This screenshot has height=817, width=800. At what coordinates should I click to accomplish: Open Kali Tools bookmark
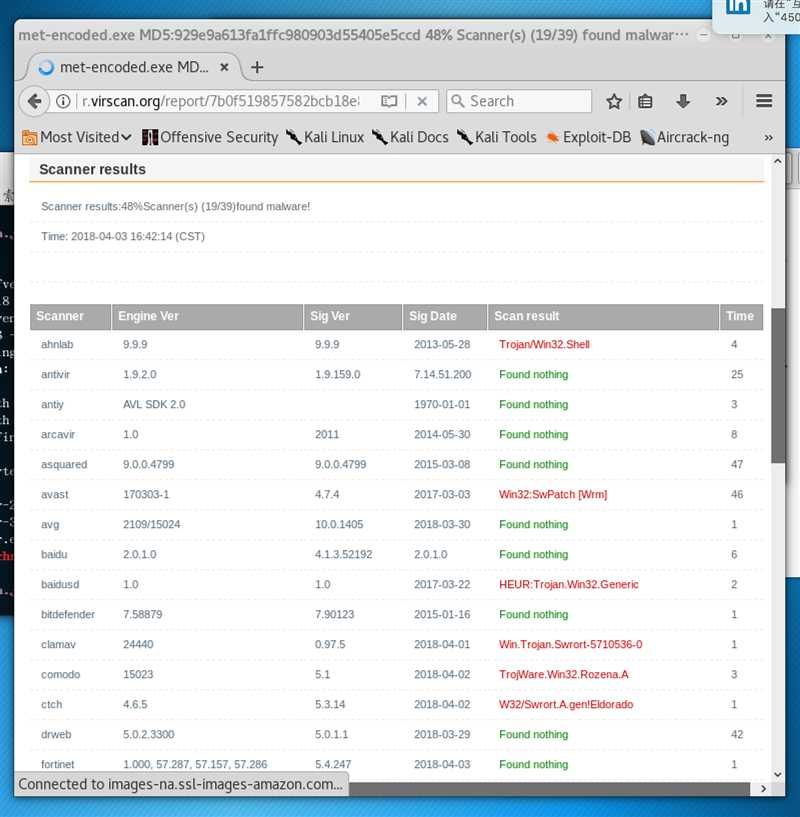pos(497,137)
